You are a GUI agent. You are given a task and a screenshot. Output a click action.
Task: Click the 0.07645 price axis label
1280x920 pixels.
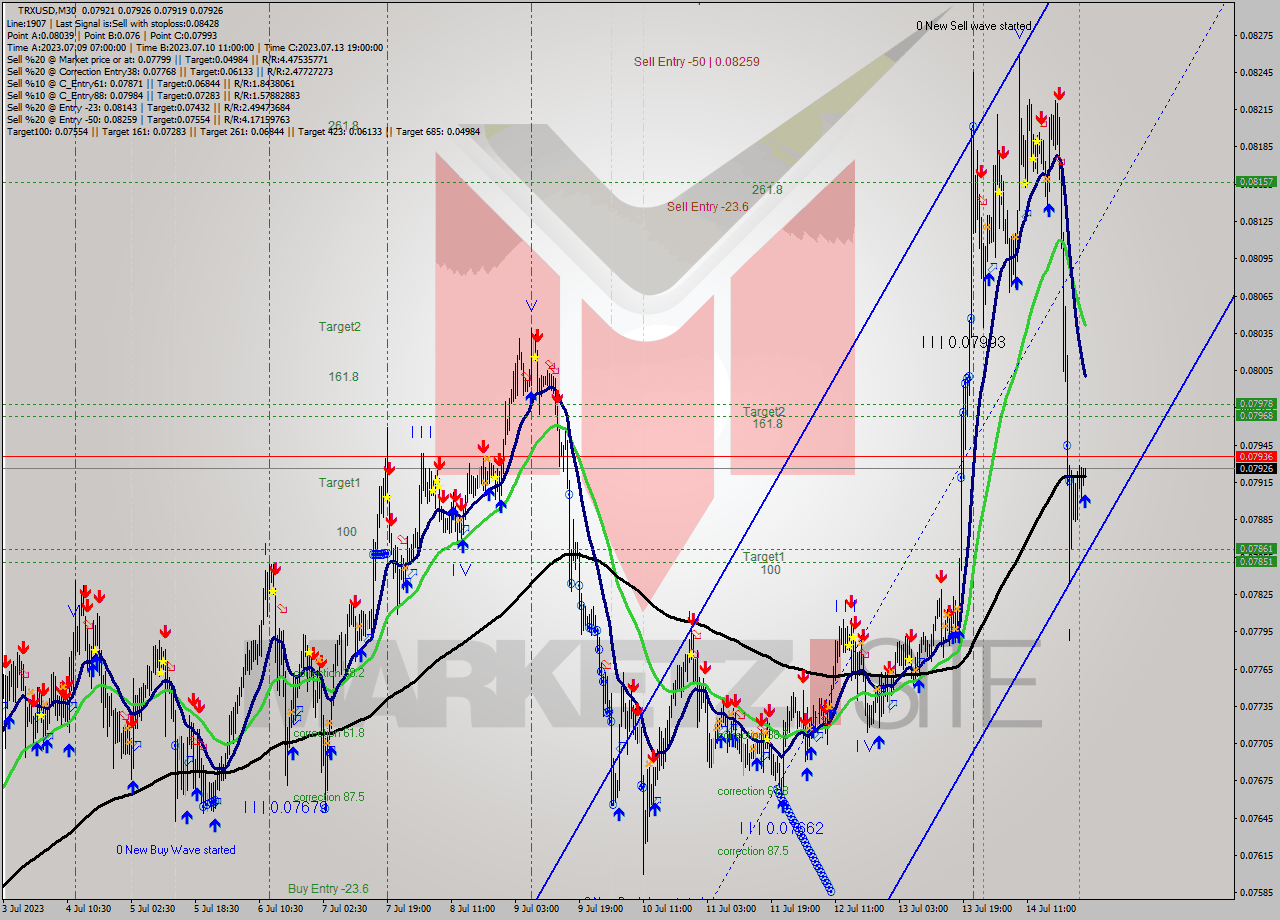[1256, 818]
